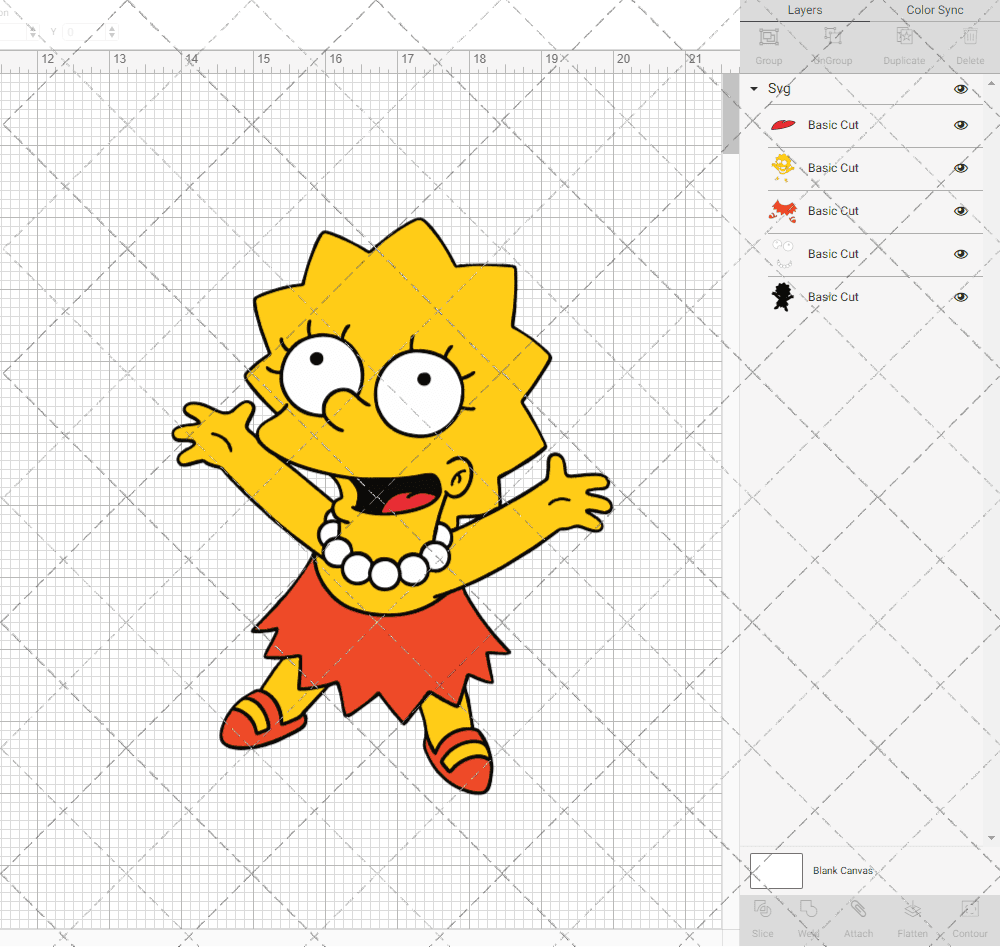Click the canvas vertical scrollbar thumb
This screenshot has width=1000, height=947.
[x=730, y=113]
